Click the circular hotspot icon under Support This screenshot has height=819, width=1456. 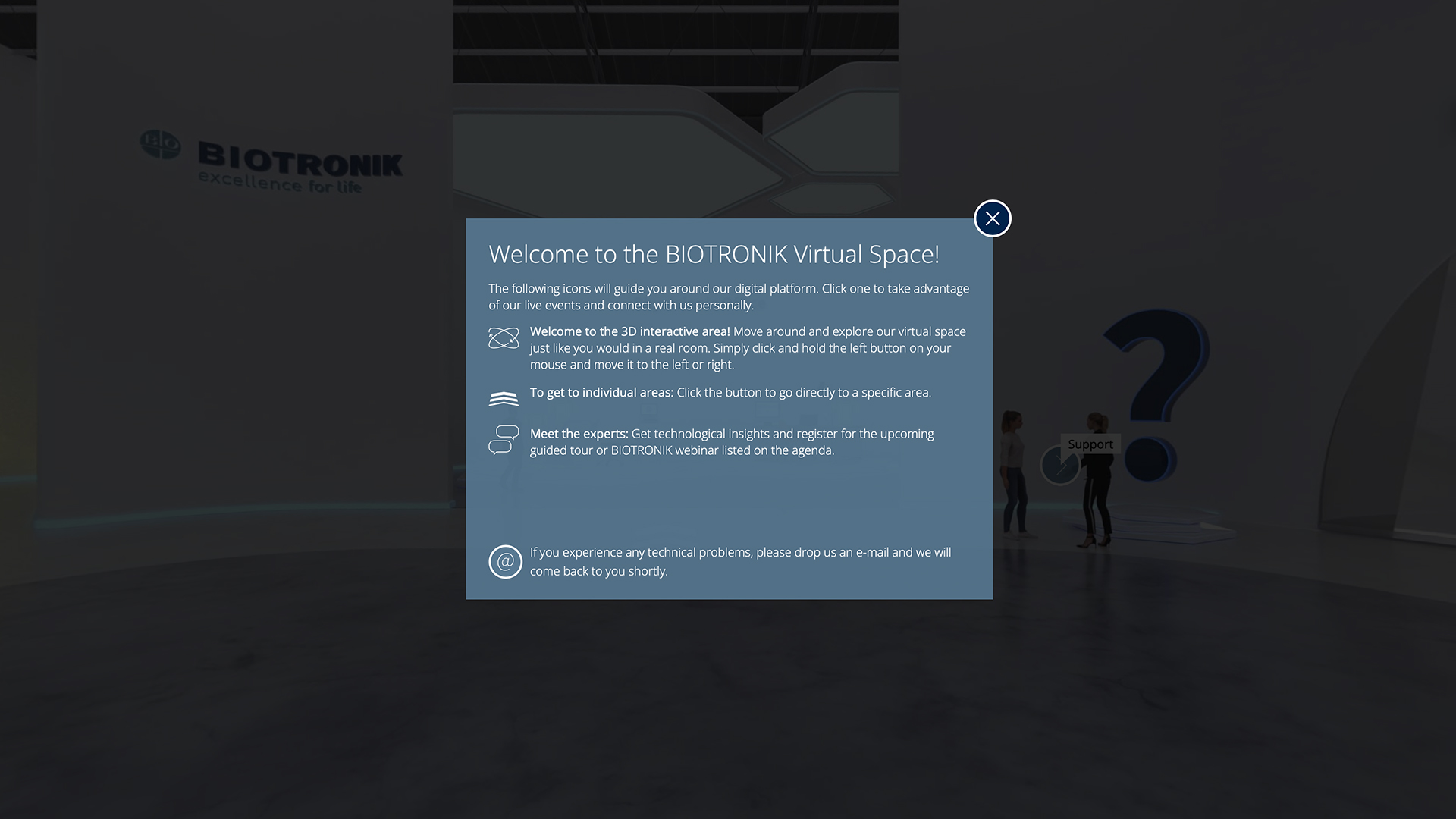click(x=1059, y=465)
